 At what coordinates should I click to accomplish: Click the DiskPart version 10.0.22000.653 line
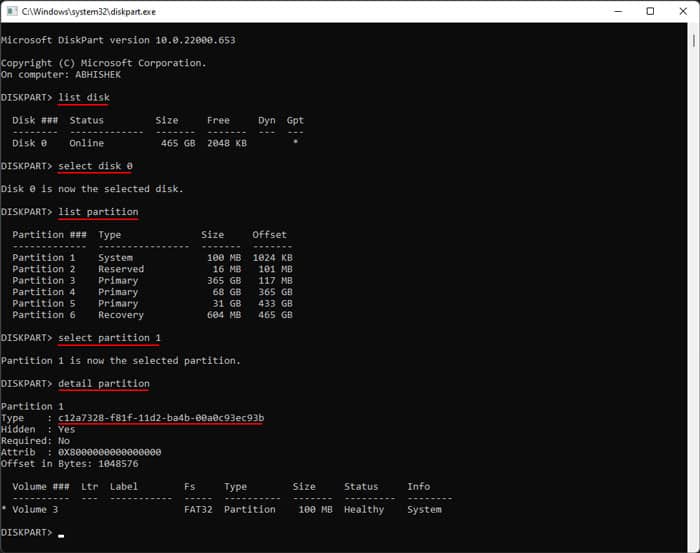(x=118, y=40)
